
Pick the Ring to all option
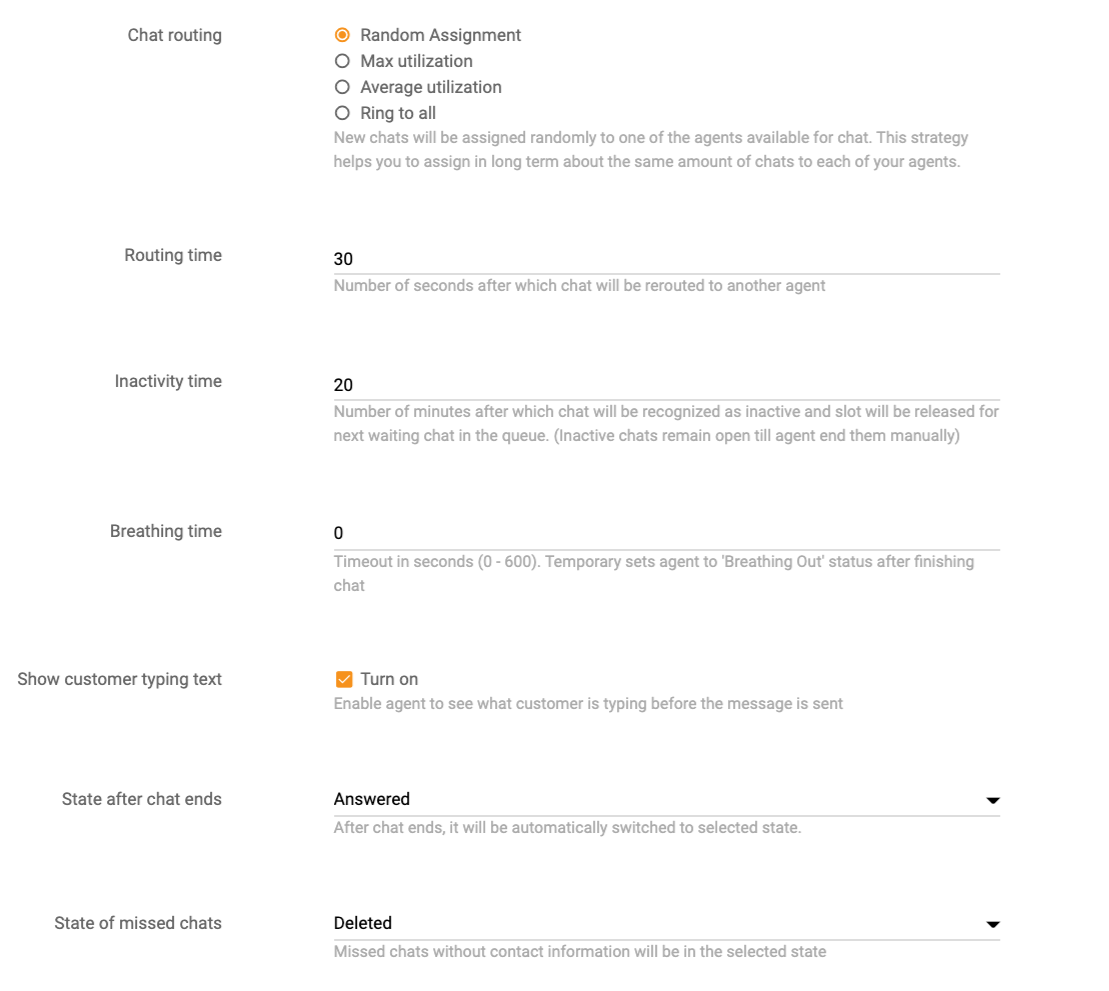[x=343, y=113]
